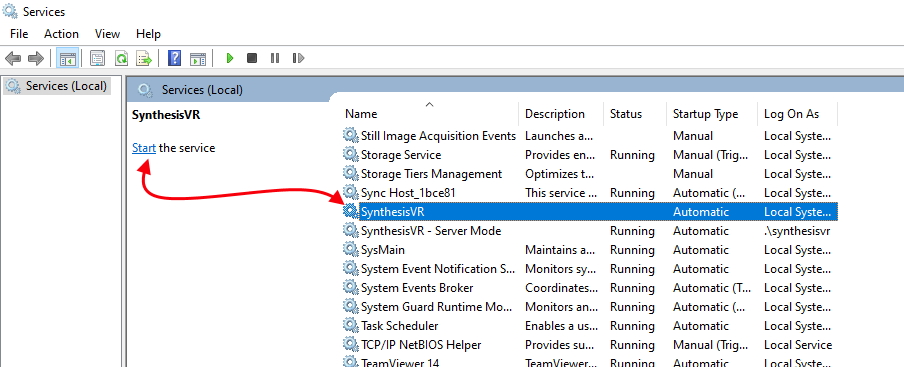This screenshot has width=904, height=367.
Task: Select the TCP/IP NetBIOS Helper service
Action: [421, 345]
